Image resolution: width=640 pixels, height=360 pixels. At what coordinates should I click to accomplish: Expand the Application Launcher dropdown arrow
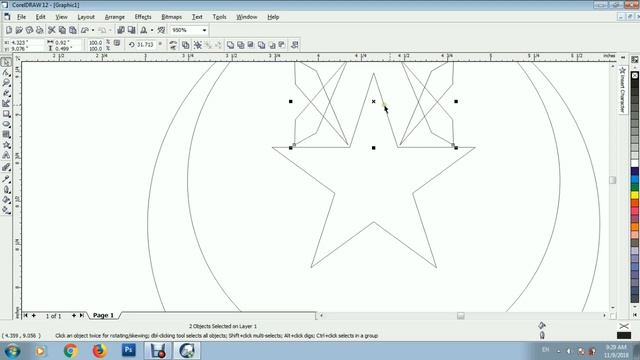[152, 30]
